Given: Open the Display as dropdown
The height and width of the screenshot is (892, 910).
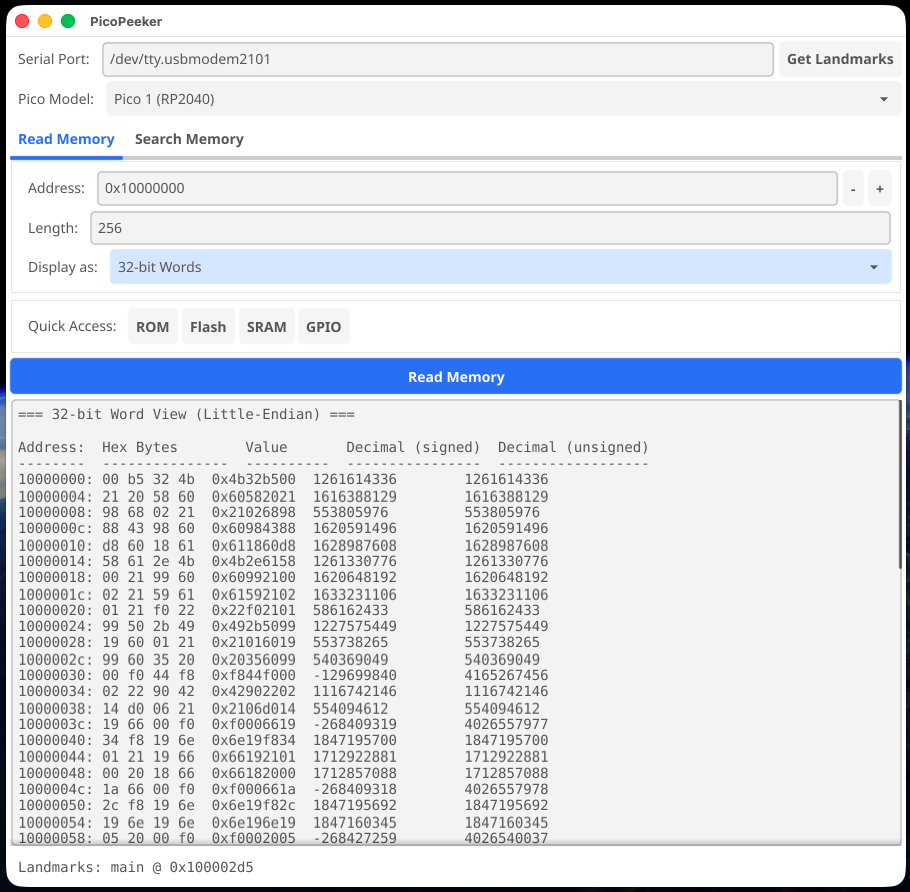Looking at the screenshot, I should coord(501,267).
